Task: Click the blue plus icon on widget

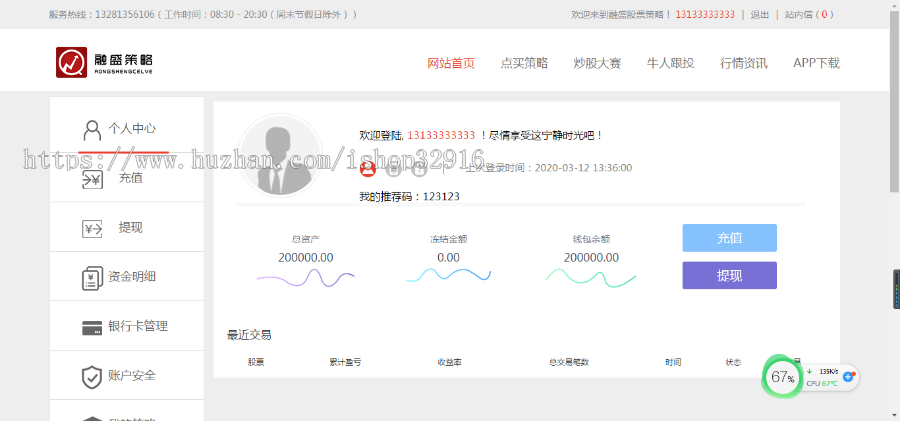Action: [x=848, y=377]
